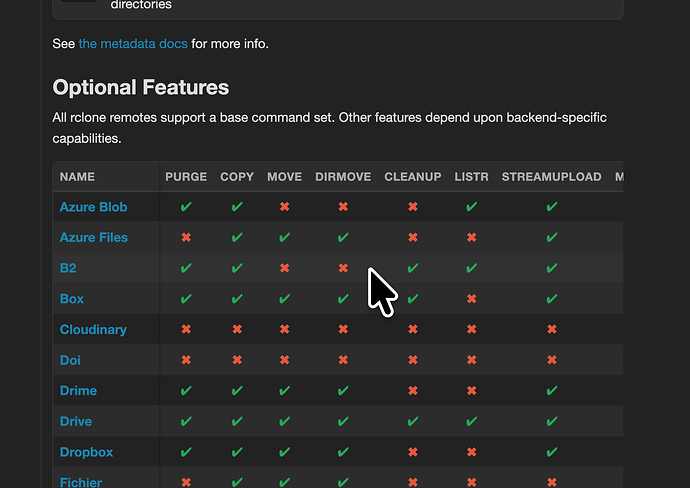
Task: Click Dropbox's MOVE check mark
Action: [x=285, y=452]
